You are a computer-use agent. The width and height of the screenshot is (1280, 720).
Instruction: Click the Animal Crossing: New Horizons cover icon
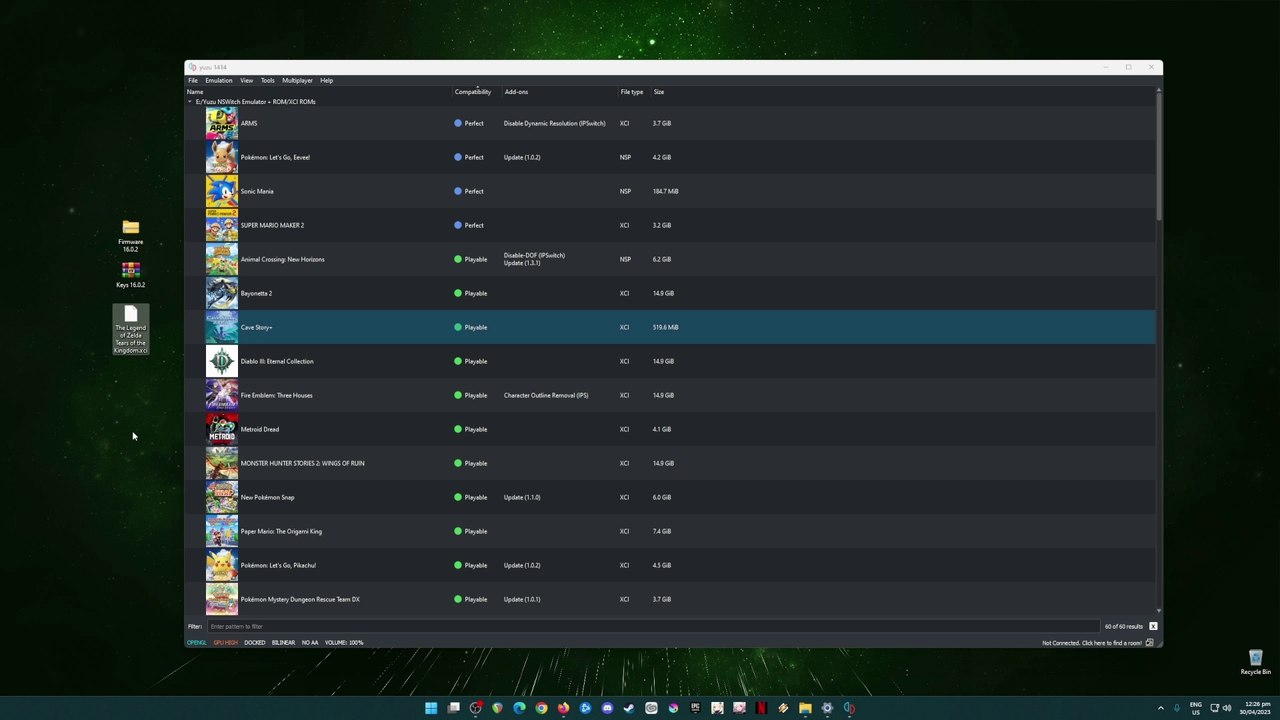[222, 259]
